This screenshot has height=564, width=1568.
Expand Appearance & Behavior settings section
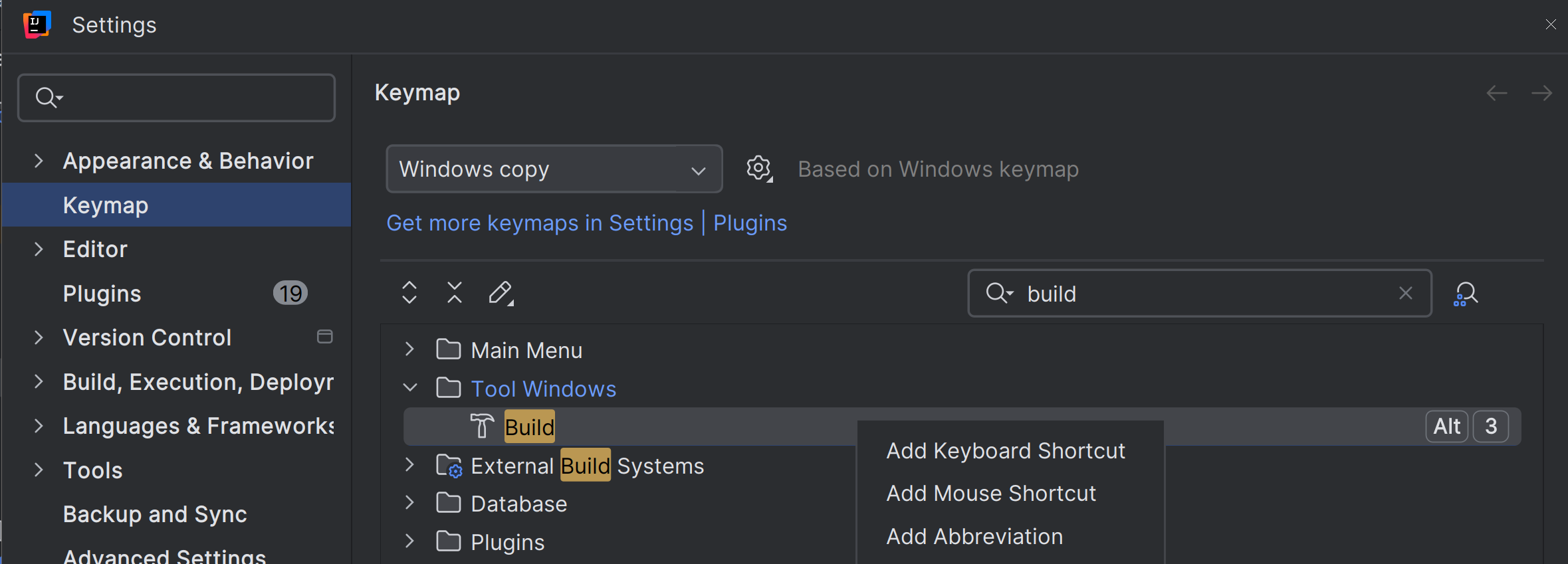[x=39, y=161]
